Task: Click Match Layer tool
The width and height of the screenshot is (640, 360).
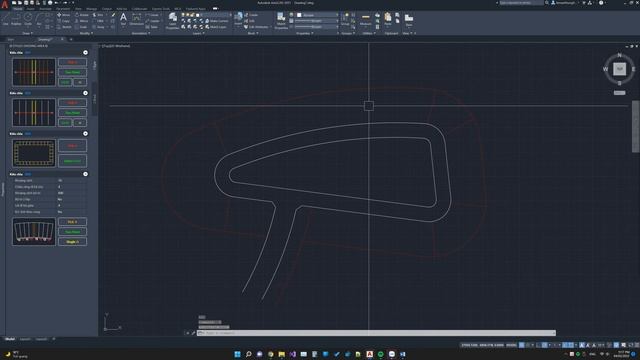Action: pos(216,27)
